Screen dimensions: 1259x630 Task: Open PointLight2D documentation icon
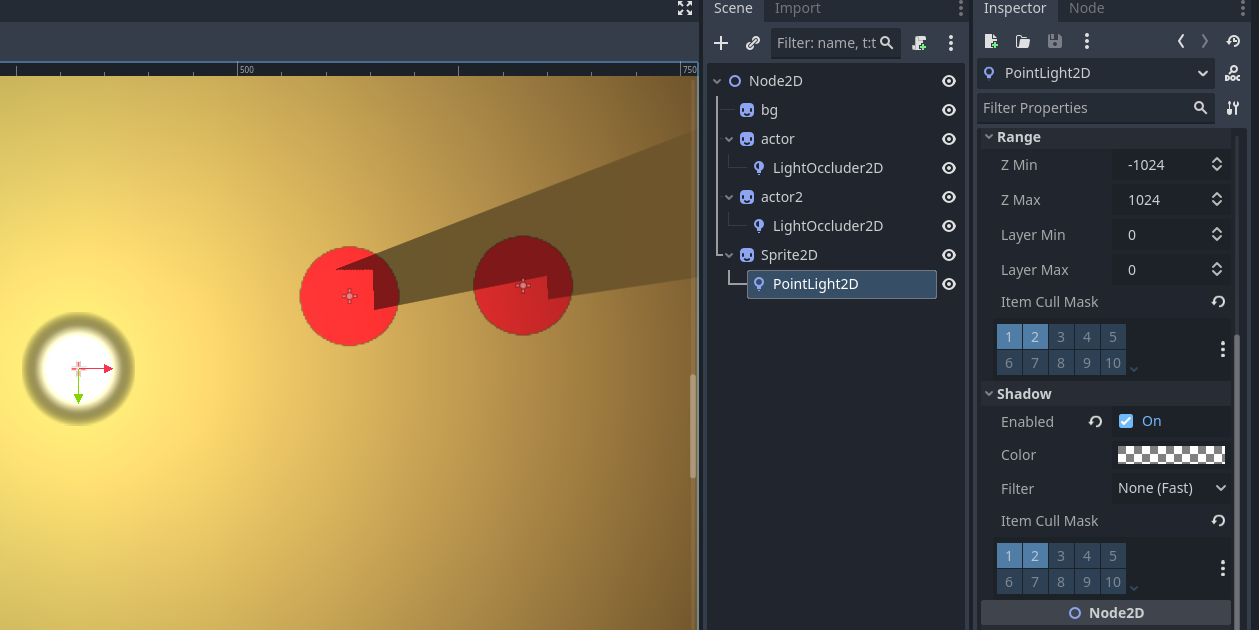tap(1233, 74)
